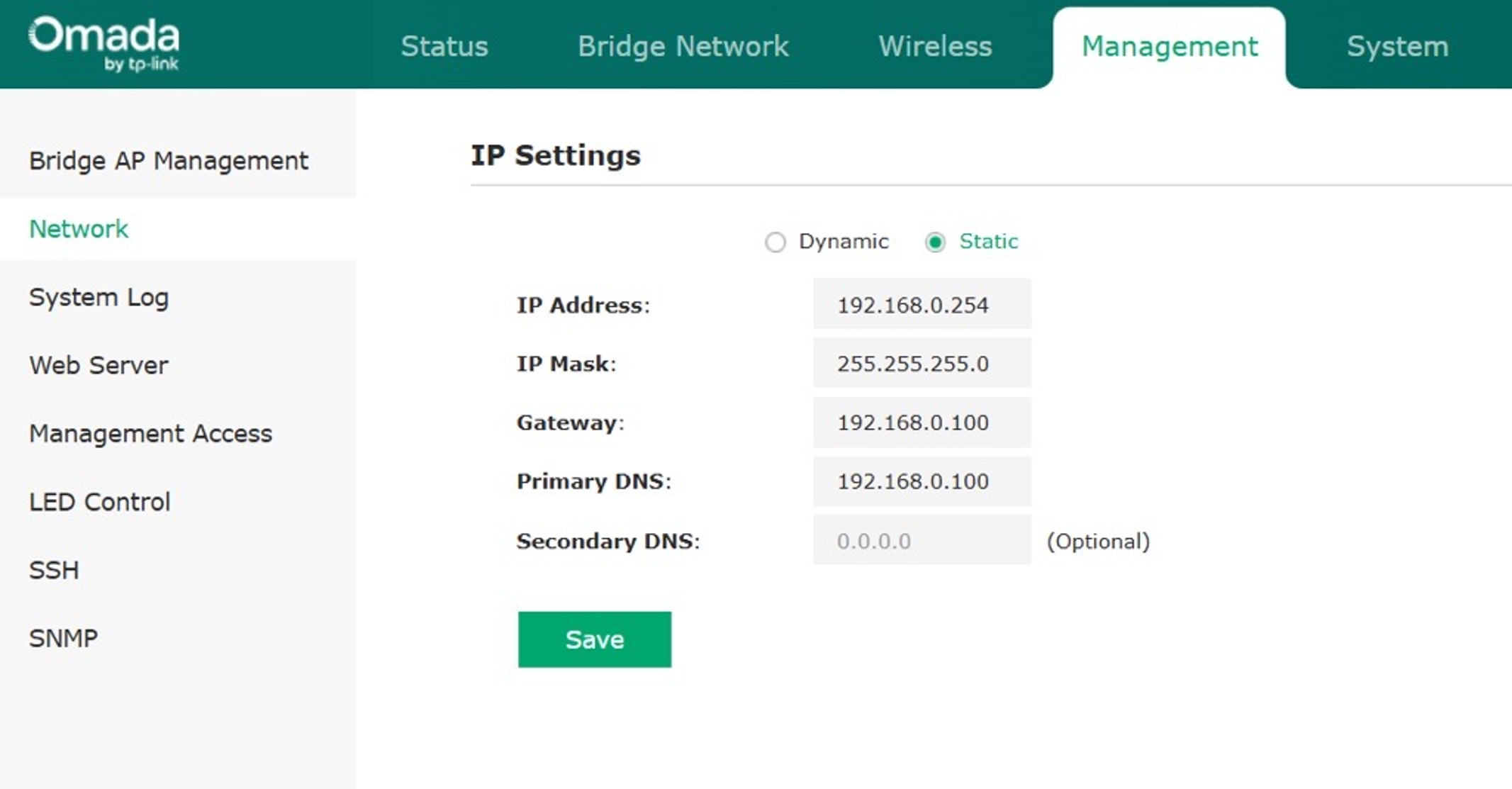This screenshot has width=1512, height=789.
Task: Click the Secondary DNS input field
Action: 922,540
